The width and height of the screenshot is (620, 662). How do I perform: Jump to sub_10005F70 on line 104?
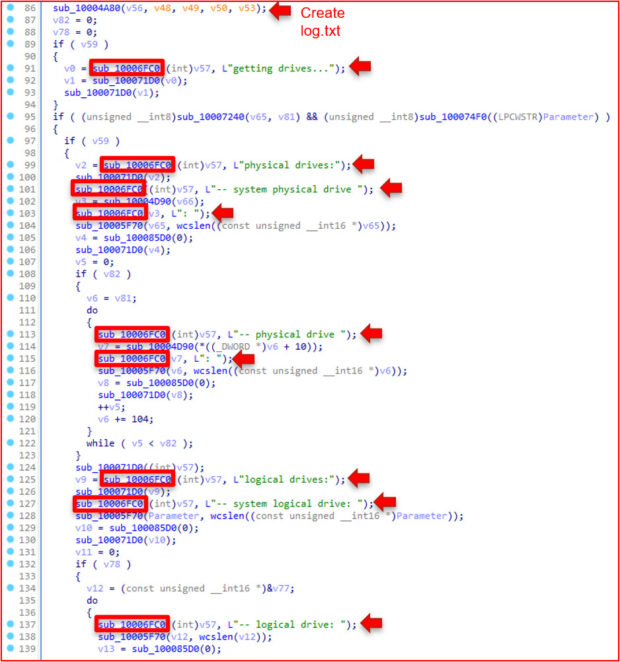click(109, 226)
